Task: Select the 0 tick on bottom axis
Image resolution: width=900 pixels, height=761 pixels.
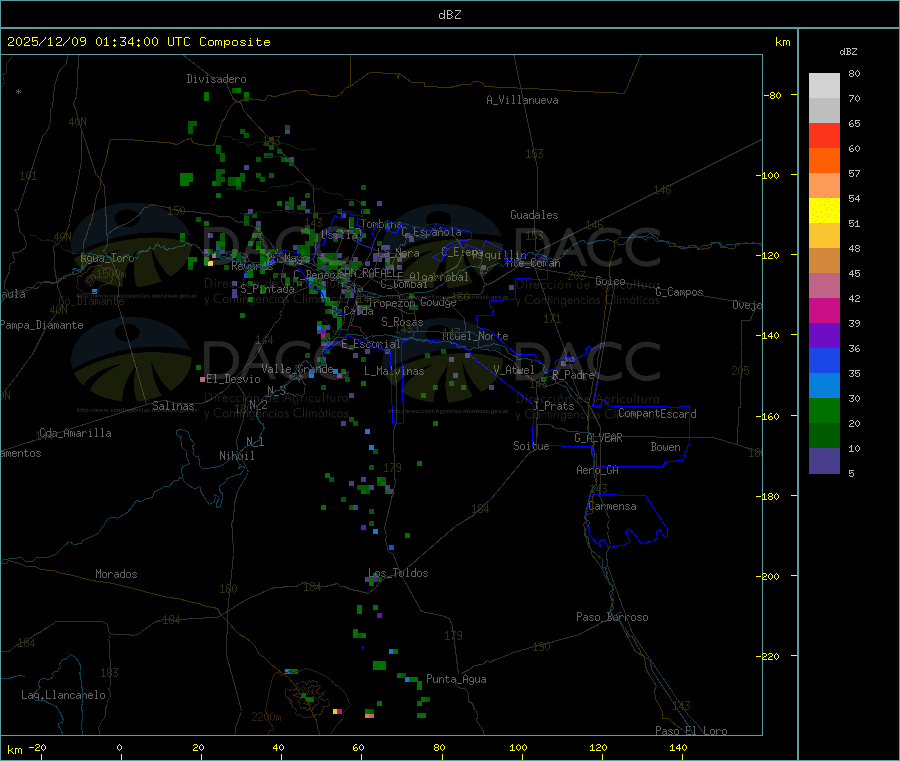Action: coord(119,748)
